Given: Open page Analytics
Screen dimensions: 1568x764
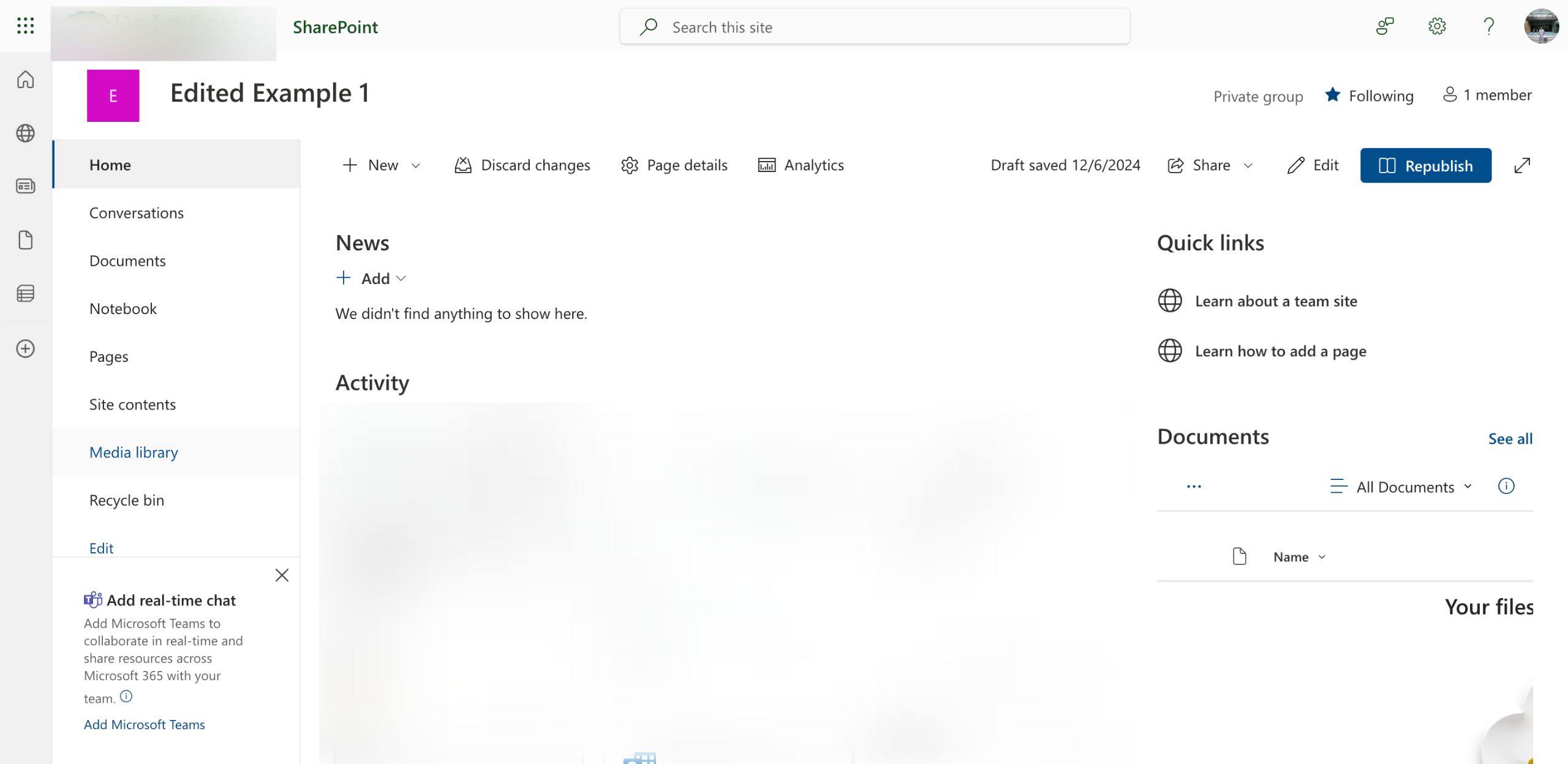Looking at the screenshot, I should point(801,165).
